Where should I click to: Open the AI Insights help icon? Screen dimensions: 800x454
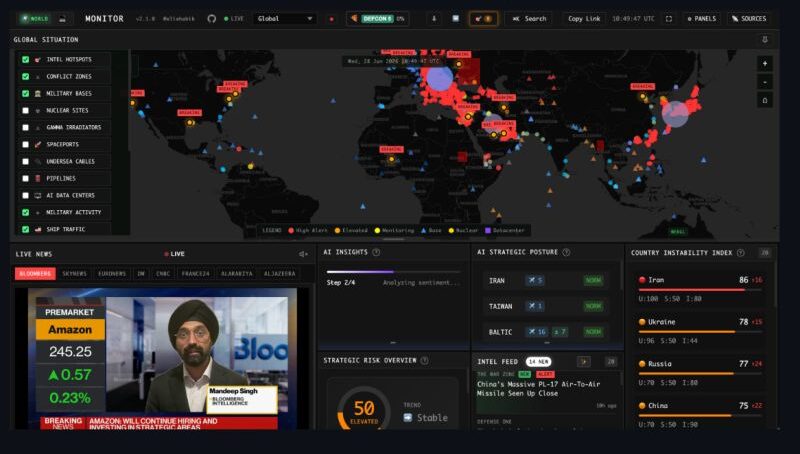tap(376, 253)
